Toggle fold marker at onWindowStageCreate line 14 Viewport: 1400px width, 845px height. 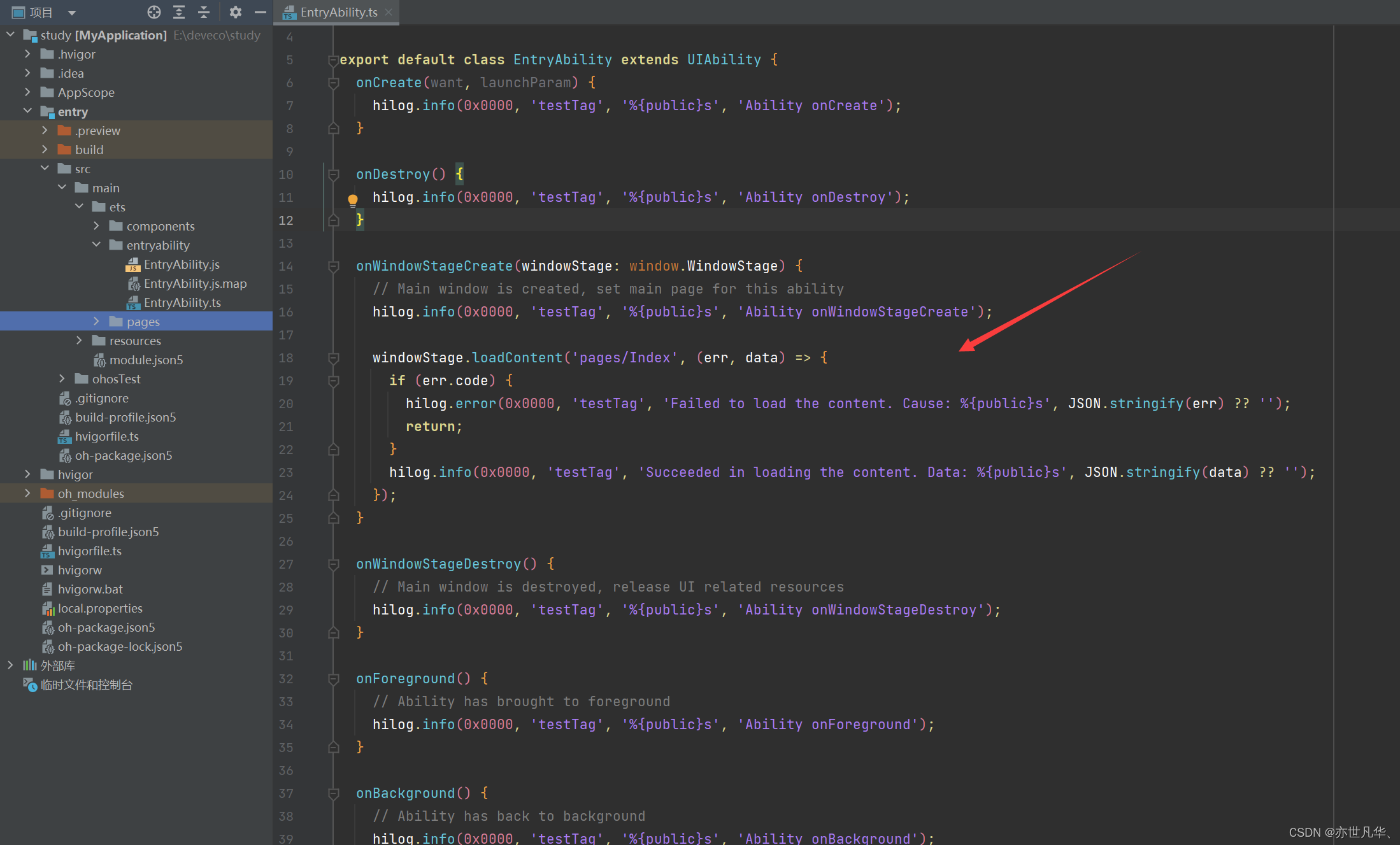[x=333, y=266]
